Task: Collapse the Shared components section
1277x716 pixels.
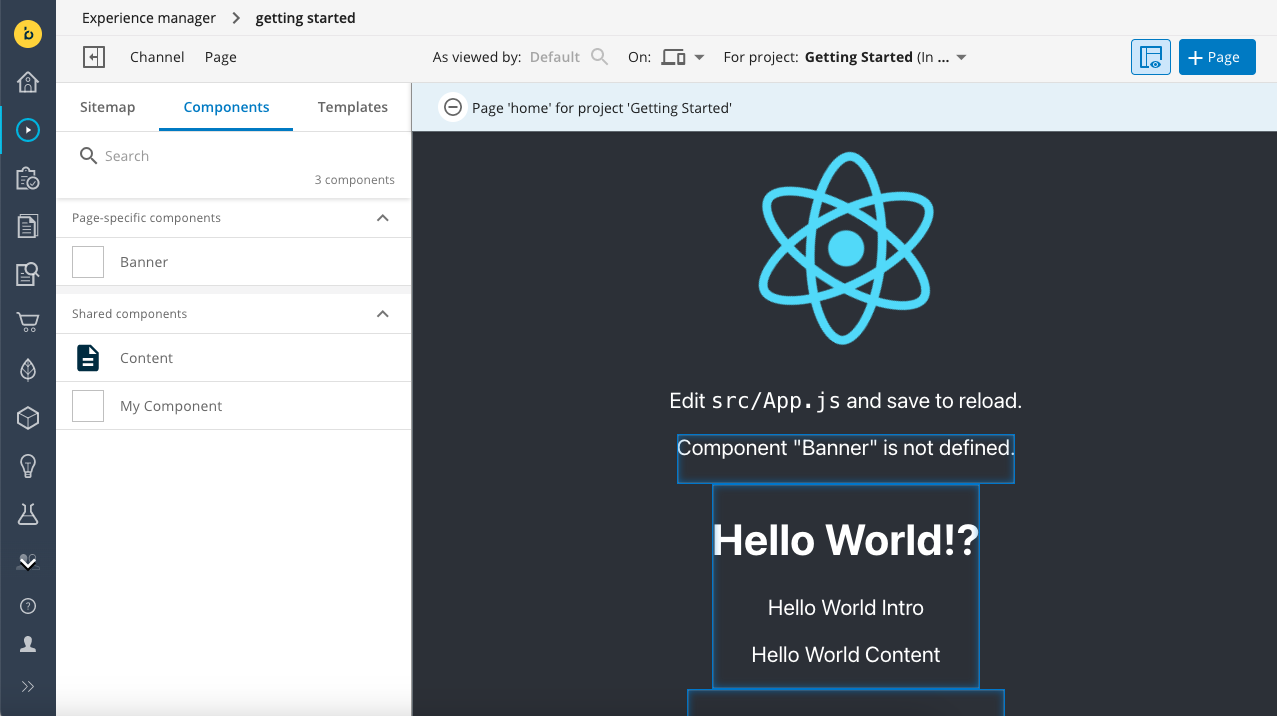Action: pyautogui.click(x=382, y=314)
